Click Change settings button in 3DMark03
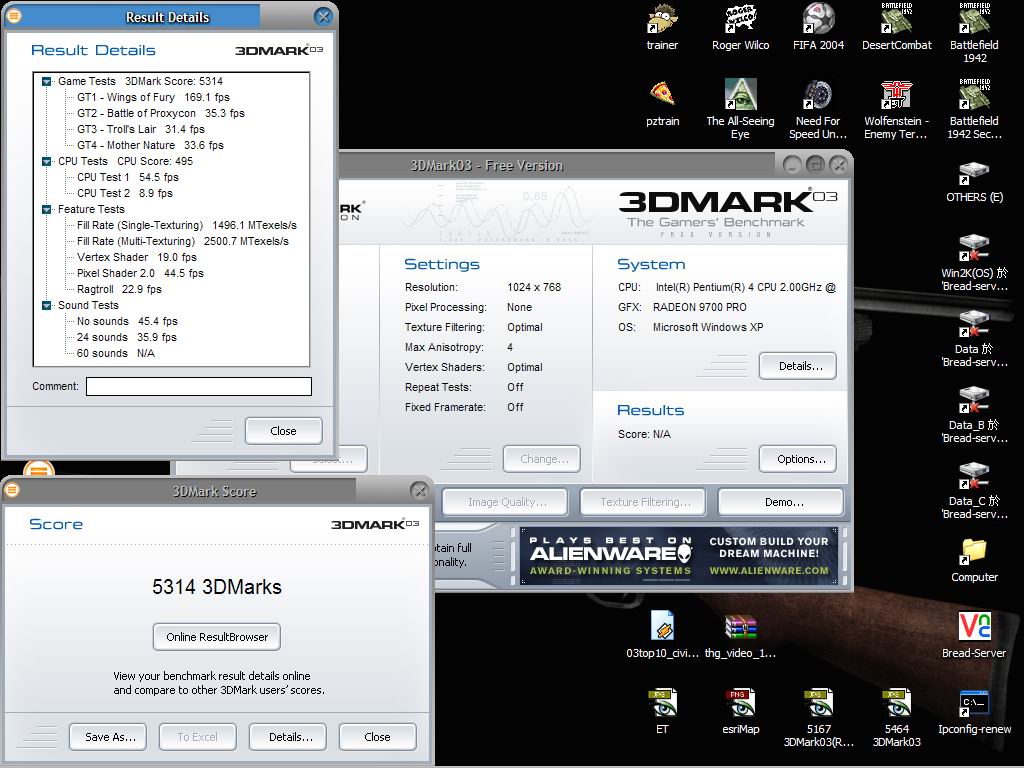Image resolution: width=1024 pixels, height=768 pixels. click(541, 459)
